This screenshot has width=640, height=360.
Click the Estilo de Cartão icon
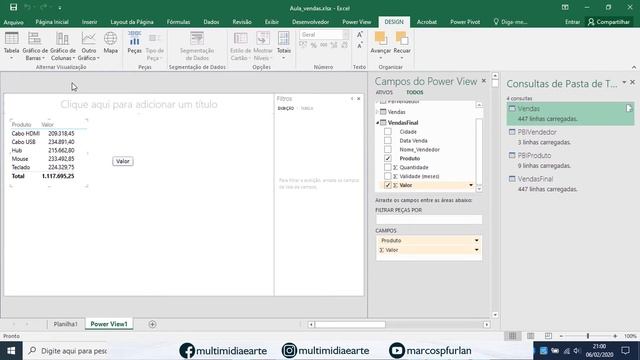(x=240, y=38)
